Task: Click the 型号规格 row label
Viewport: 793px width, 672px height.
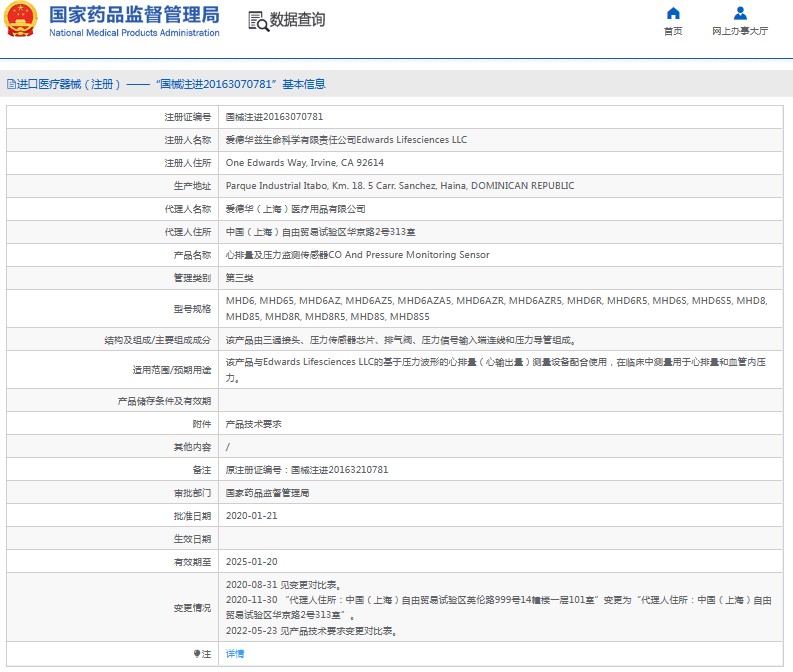Action: (x=192, y=309)
